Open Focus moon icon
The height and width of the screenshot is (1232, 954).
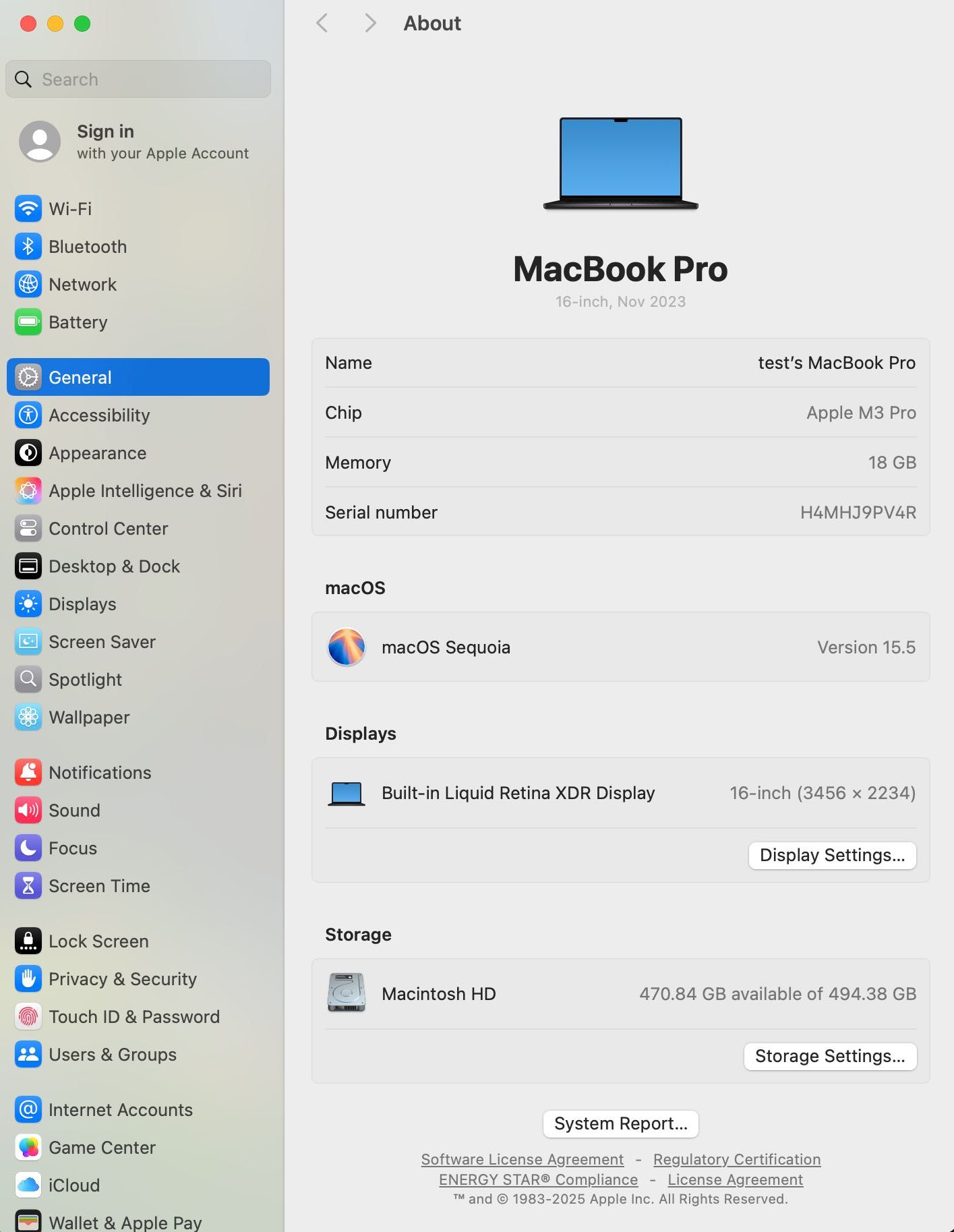click(x=28, y=848)
